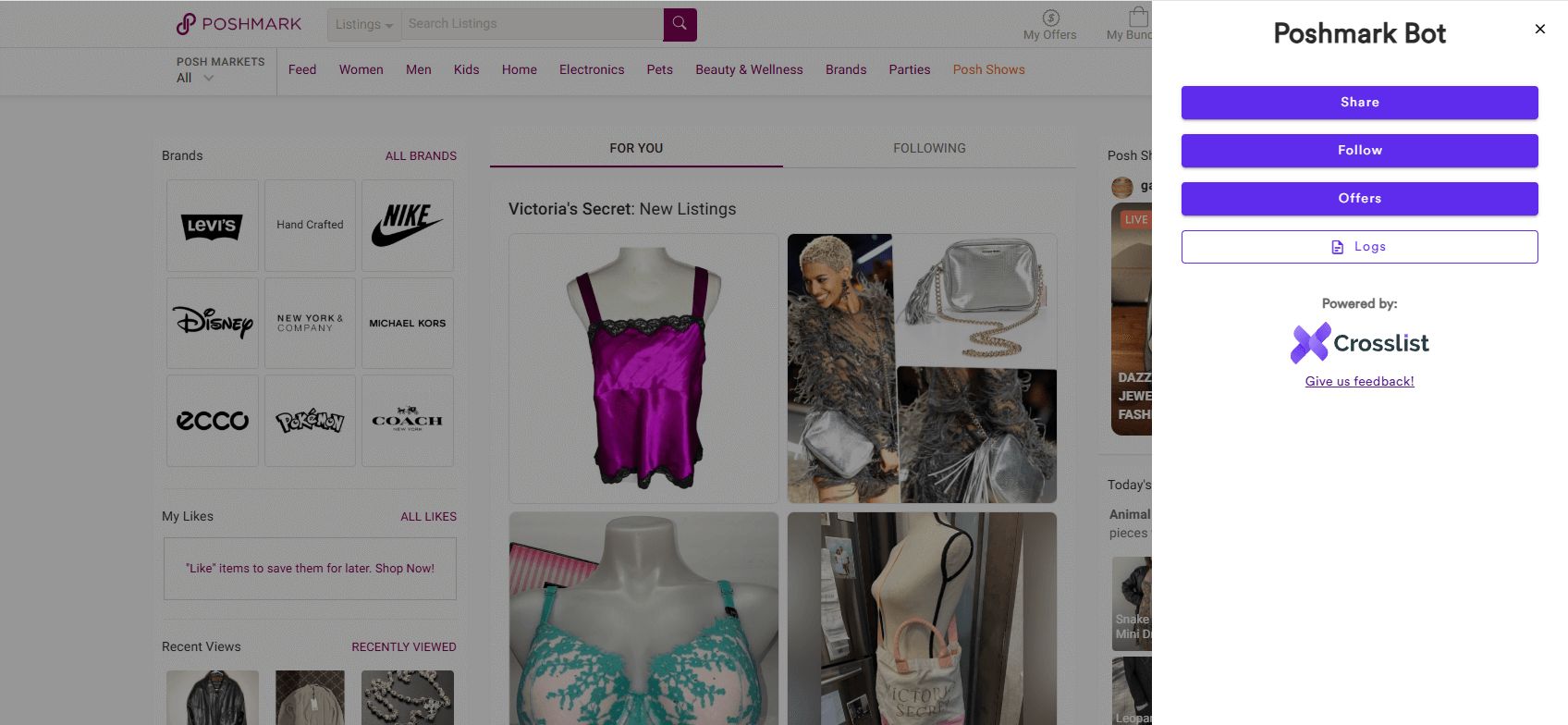Switch to the Following tab
Screen dimensions: 1568x725
pos(929,148)
